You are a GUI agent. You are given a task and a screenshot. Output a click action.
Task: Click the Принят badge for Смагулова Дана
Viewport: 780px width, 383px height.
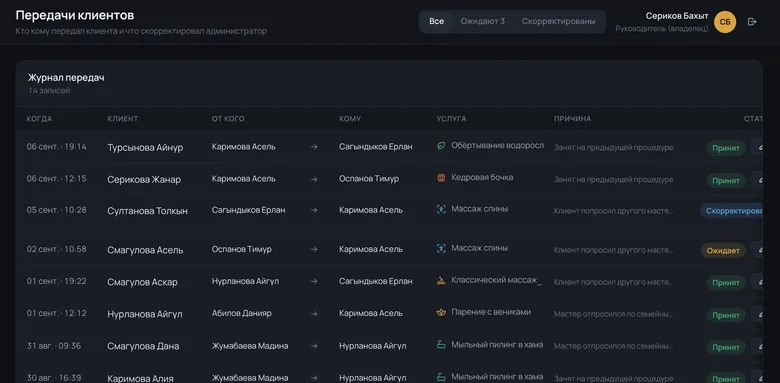(726, 347)
